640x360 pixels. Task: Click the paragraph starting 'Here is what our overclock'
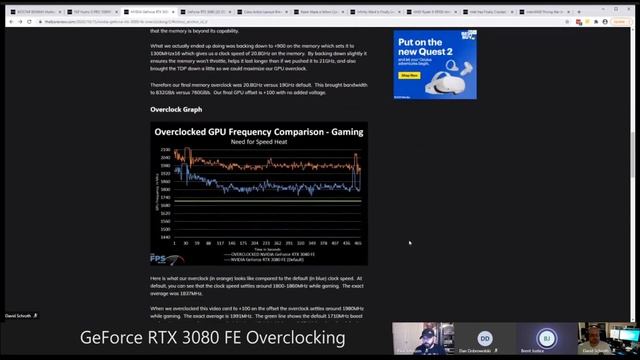[x=257, y=286]
